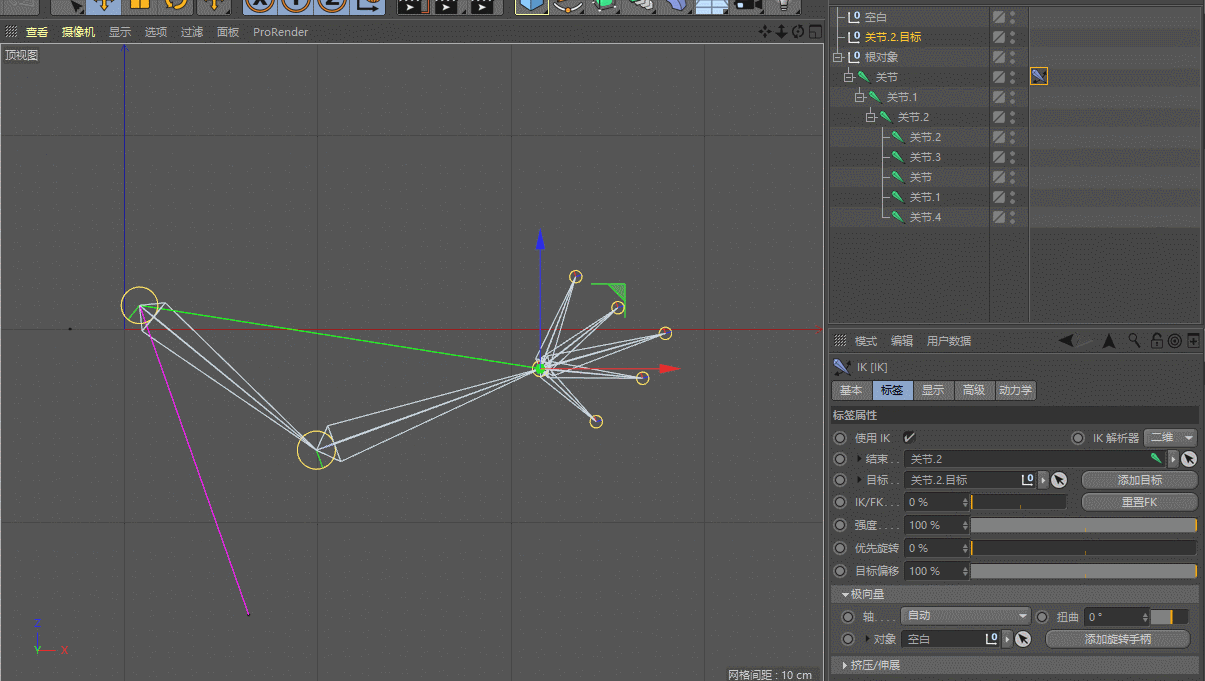The width and height of the screenshot is (1205, 681).
Task: Toggle visibility dots for 关节.3
Action: [1012, 157]
